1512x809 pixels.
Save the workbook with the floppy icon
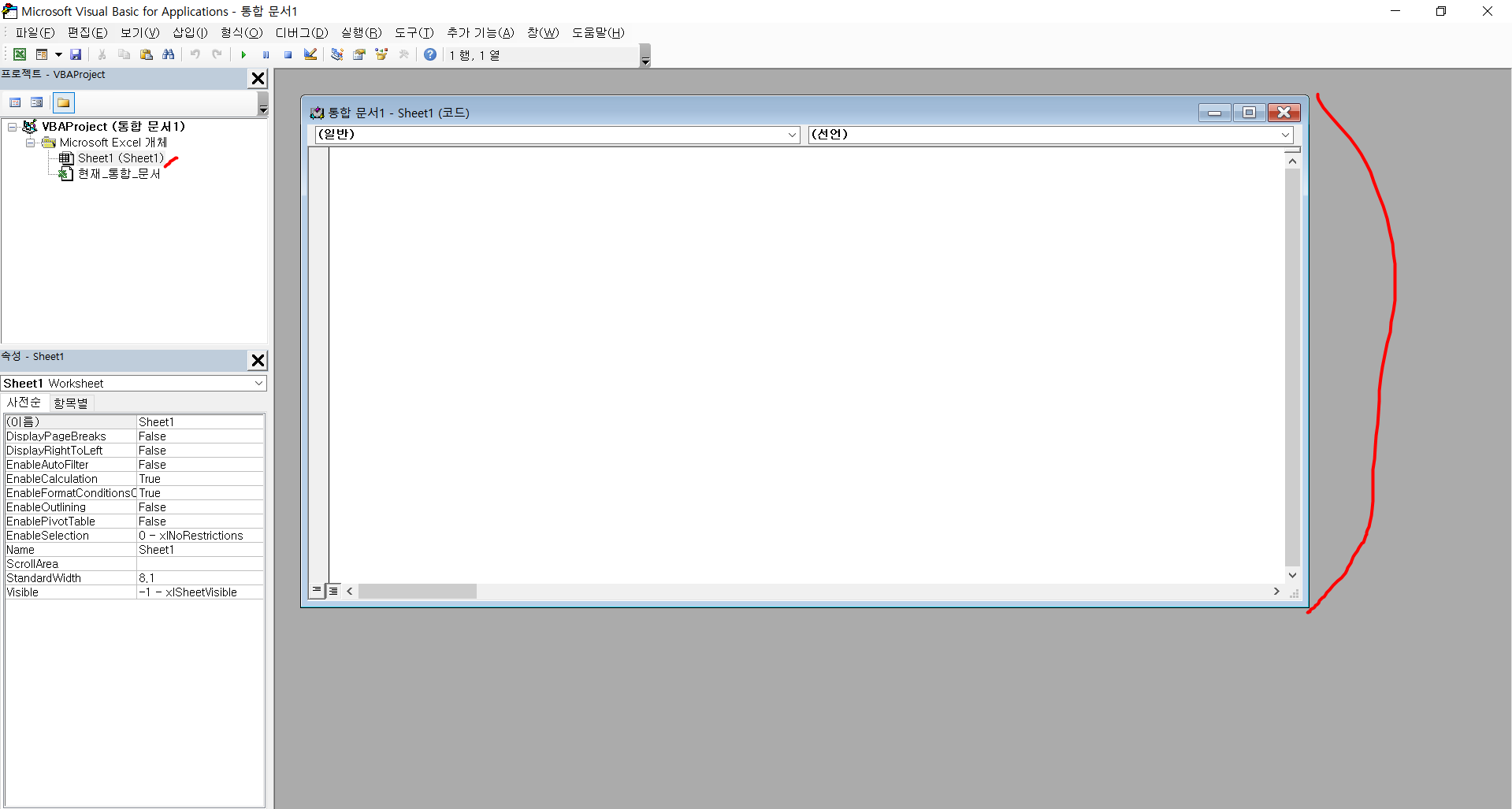pos(76,54)
